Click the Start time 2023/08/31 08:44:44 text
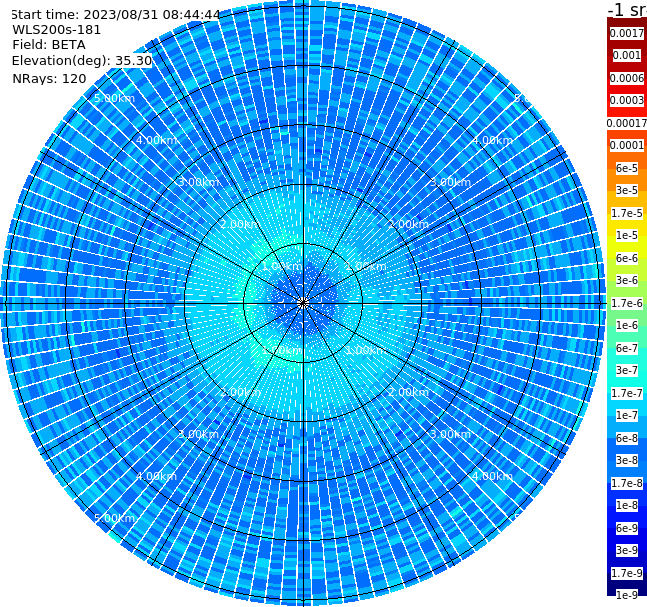The height and width of the screenshot is (607, 647). 116,15
